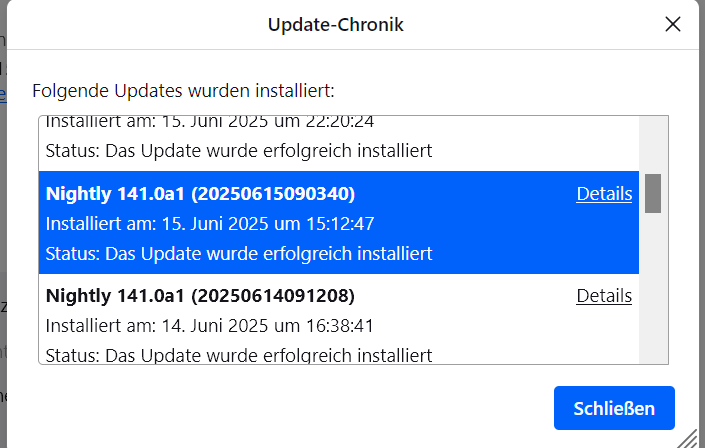Click scrollbar track above the thumb
This screenshot has width=705, height=448.
coord(653,145)
